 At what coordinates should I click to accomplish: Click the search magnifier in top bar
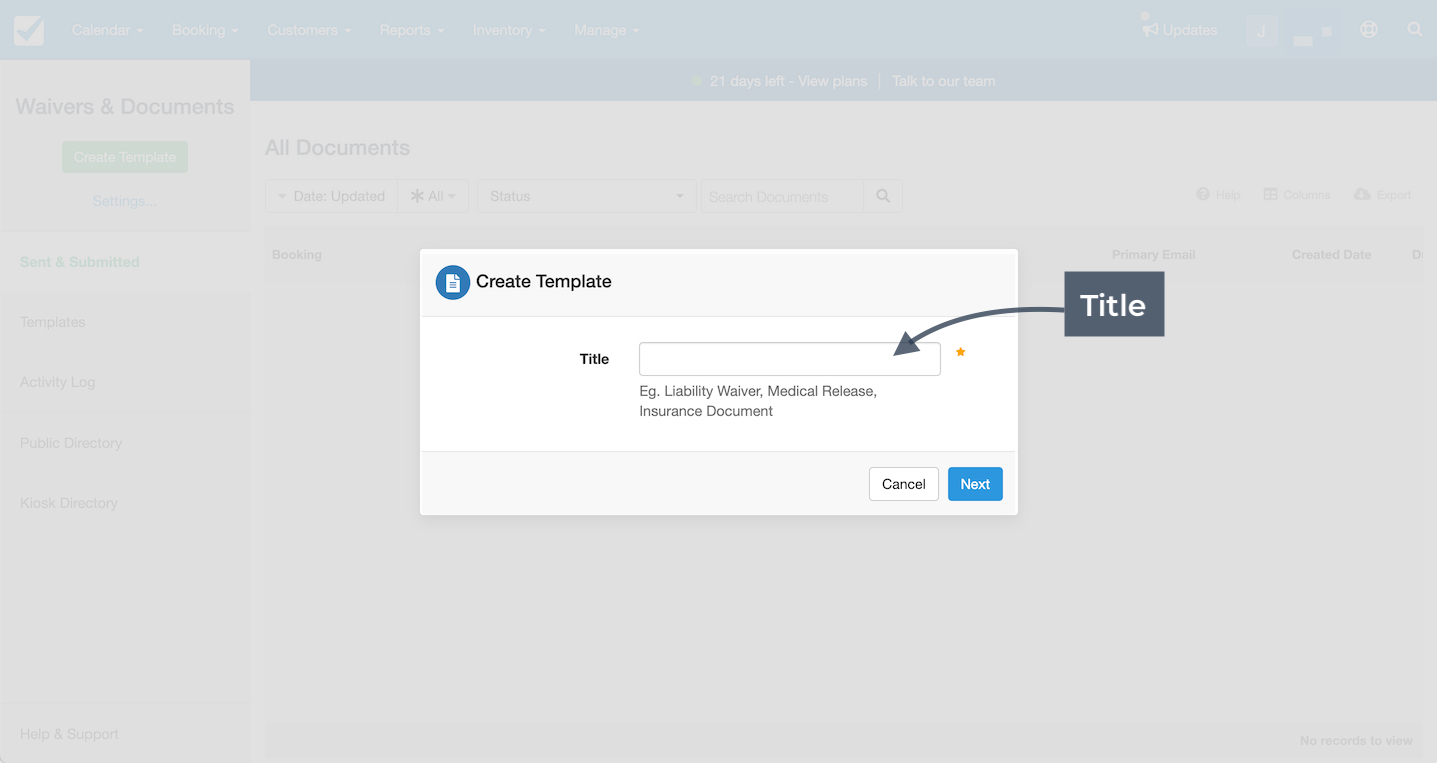(x=1415, y=30)
